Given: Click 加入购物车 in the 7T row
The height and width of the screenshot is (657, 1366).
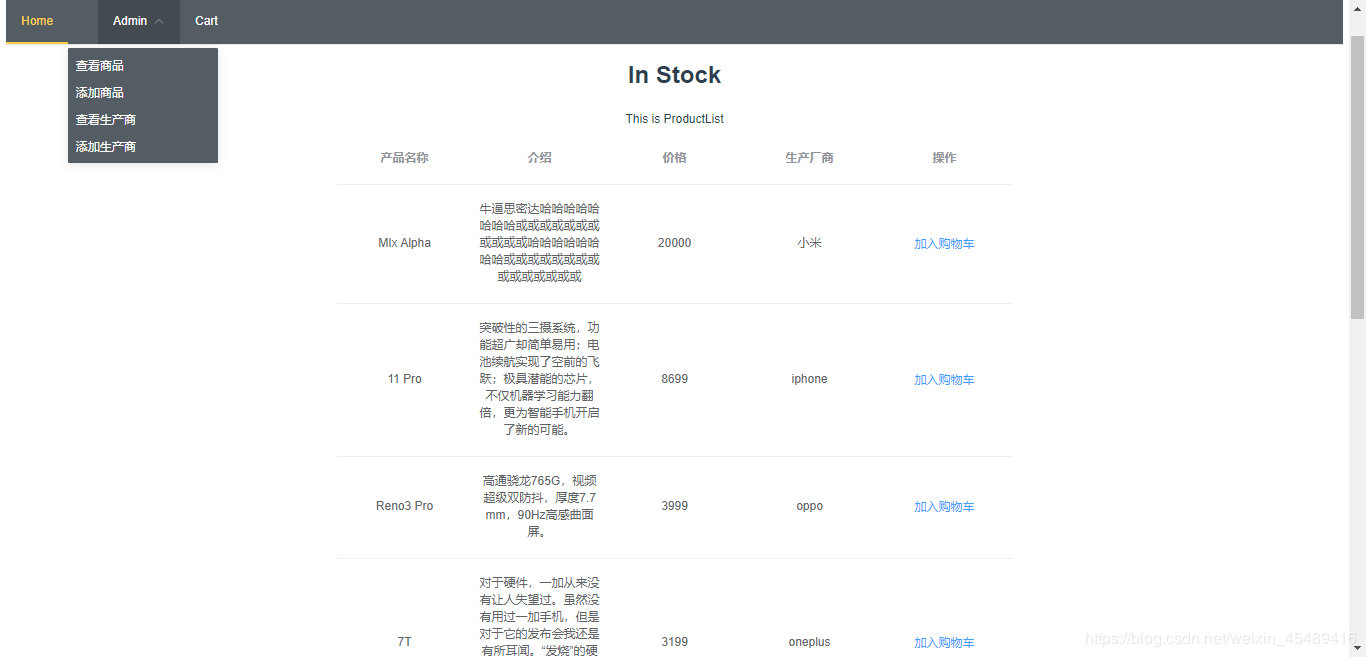Looking at the screenshot, I should pos(944,643).
